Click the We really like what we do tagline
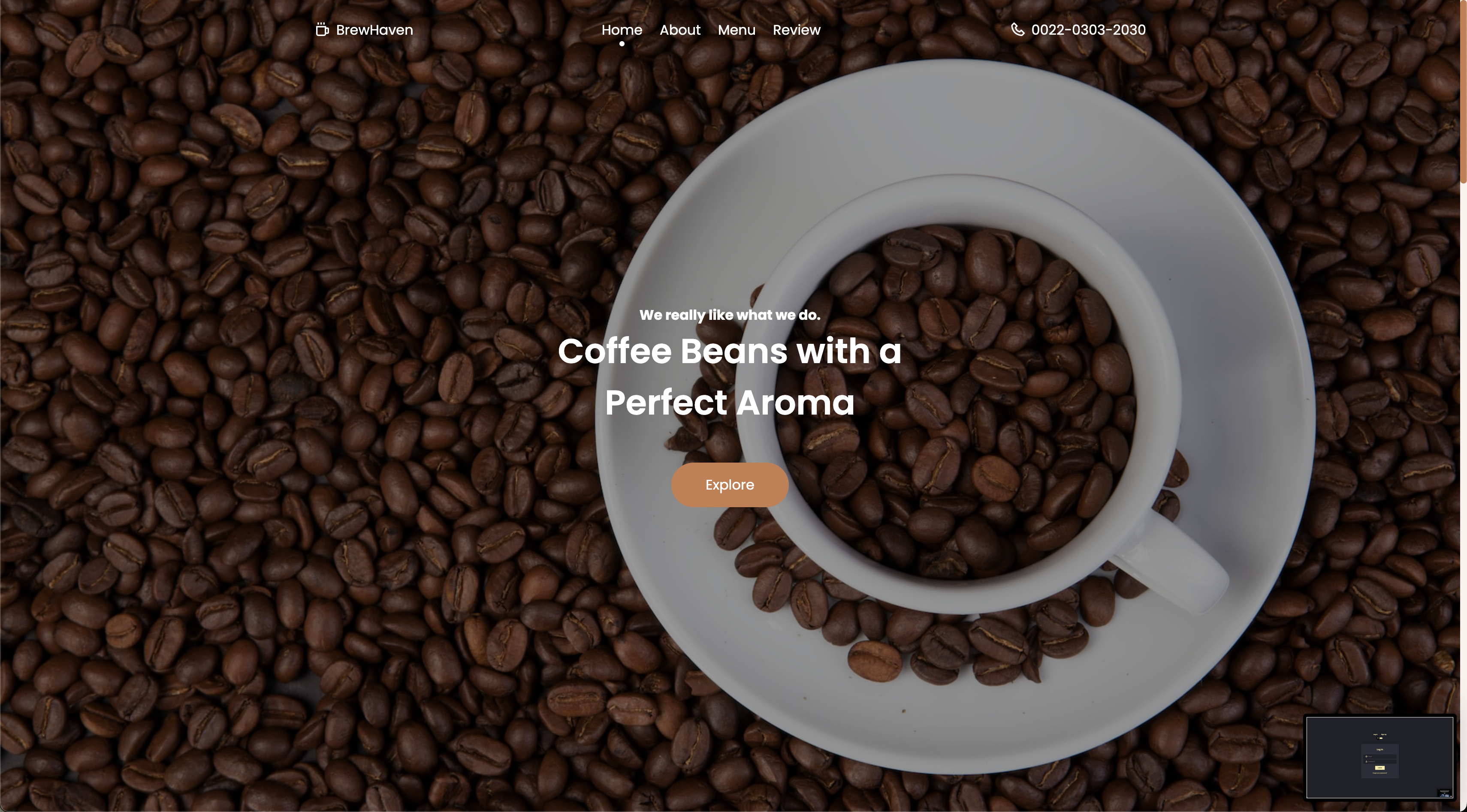Viewport: 1467px width, 812px height. point(730,315)
